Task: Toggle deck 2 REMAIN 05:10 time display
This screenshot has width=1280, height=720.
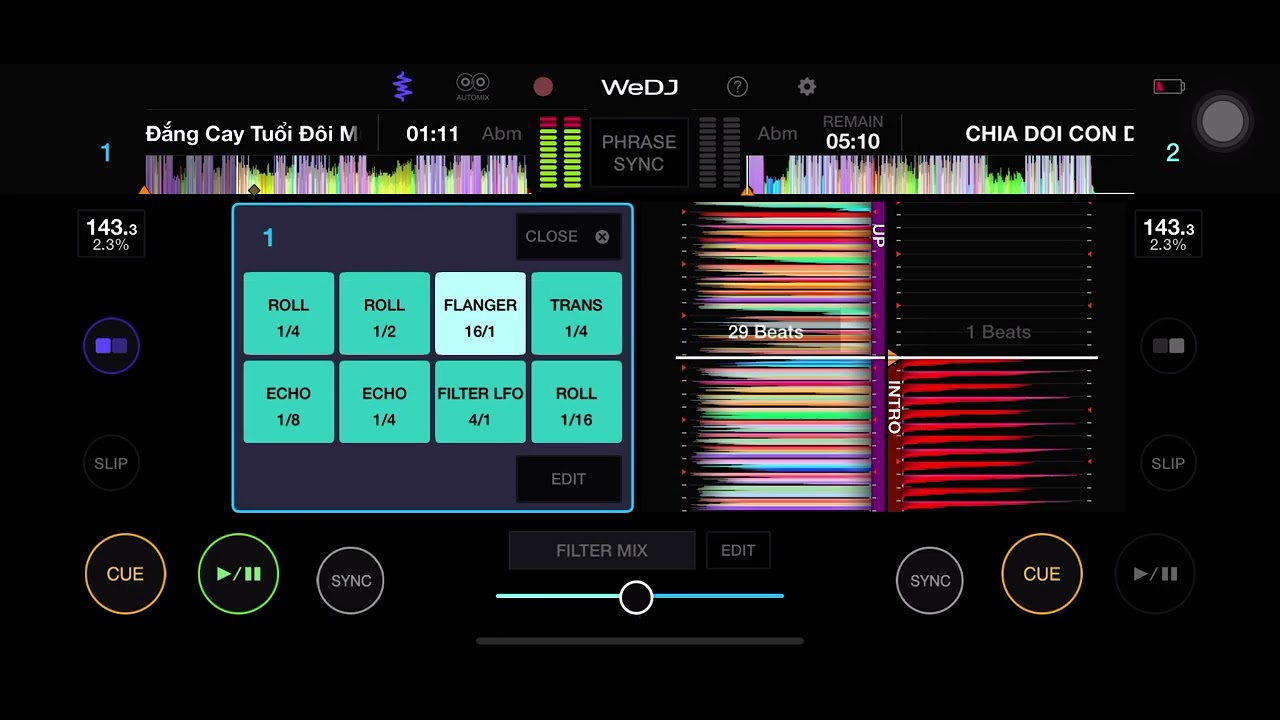Action: point(852,133)
